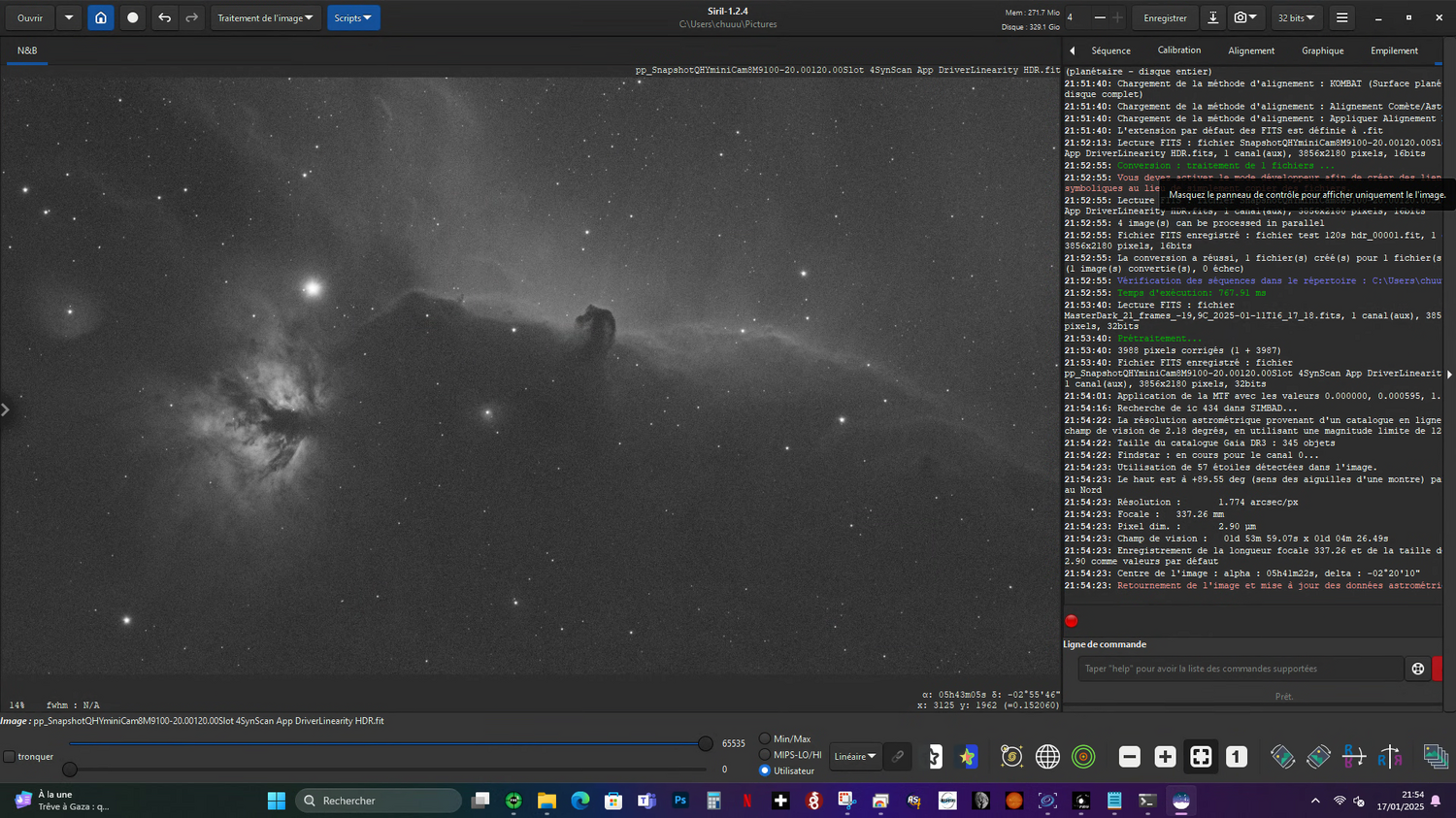Select the MIPS-LO/HI radio button
The height and width of the screenshot is (818, 1456).
pyautogui.click(x=765, y=755)
